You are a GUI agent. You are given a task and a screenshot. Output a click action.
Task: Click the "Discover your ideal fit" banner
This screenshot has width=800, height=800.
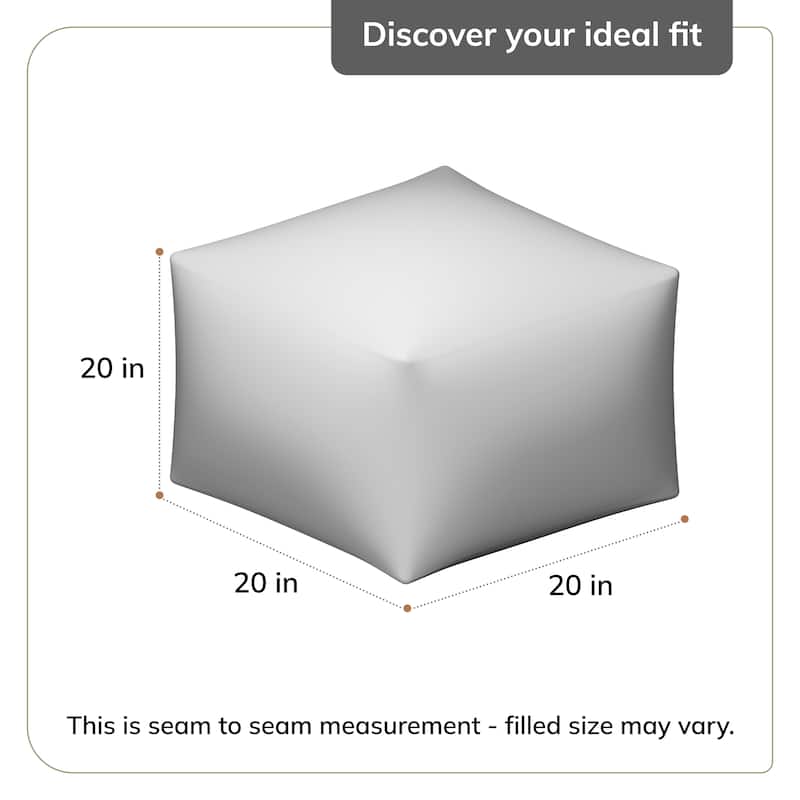pyautogui.click(x=532, y=36)
